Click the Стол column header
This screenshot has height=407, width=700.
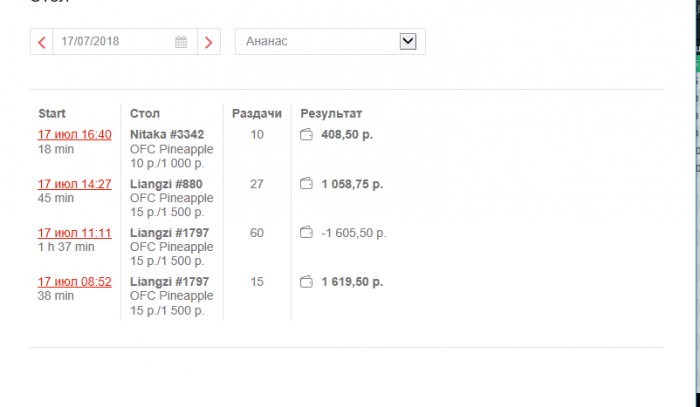(x=145, y=114)
